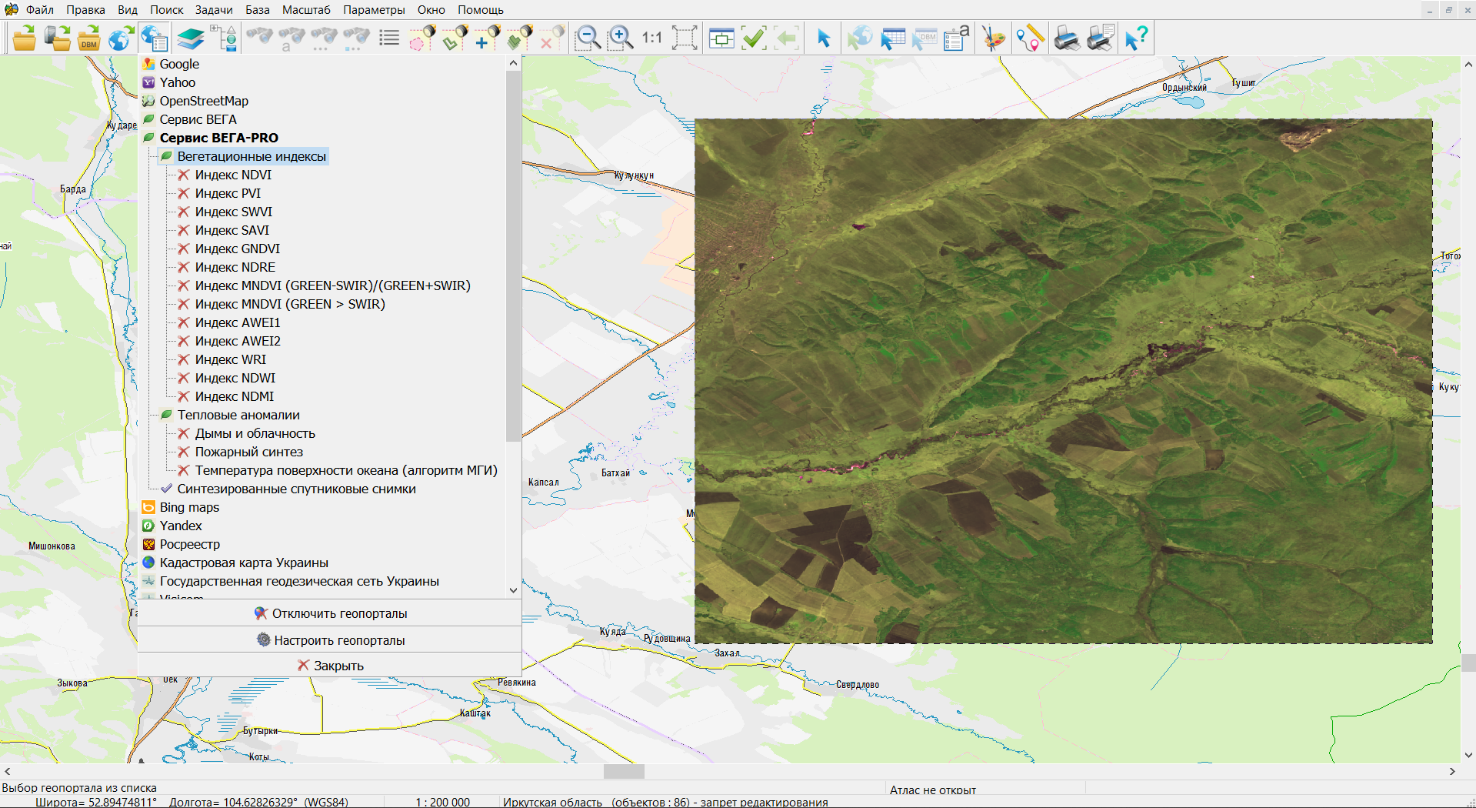
Task: Open the Поиск menu
Action: tap(166, 9)
